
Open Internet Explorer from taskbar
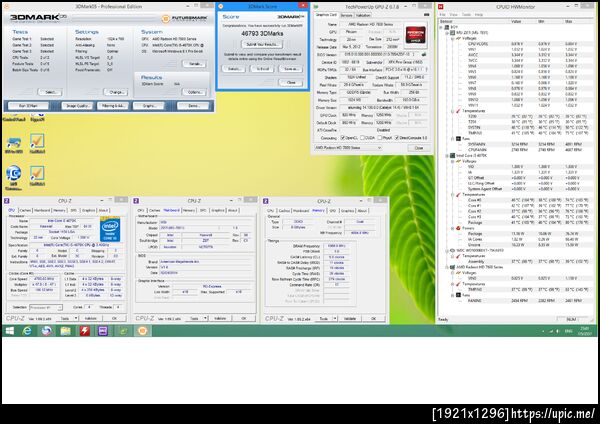(27, 331)
